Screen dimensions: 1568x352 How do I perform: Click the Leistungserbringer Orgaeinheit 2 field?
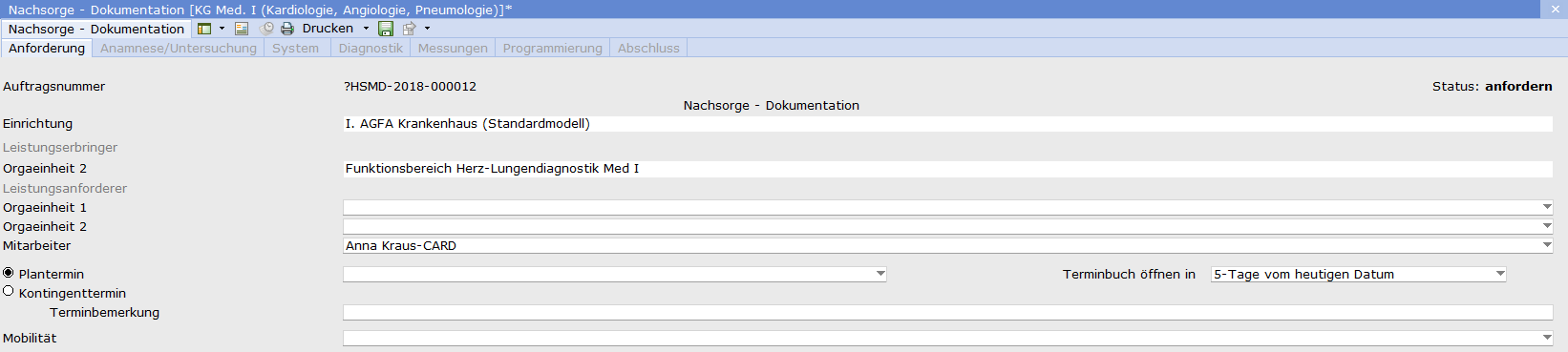coord(948,169)
